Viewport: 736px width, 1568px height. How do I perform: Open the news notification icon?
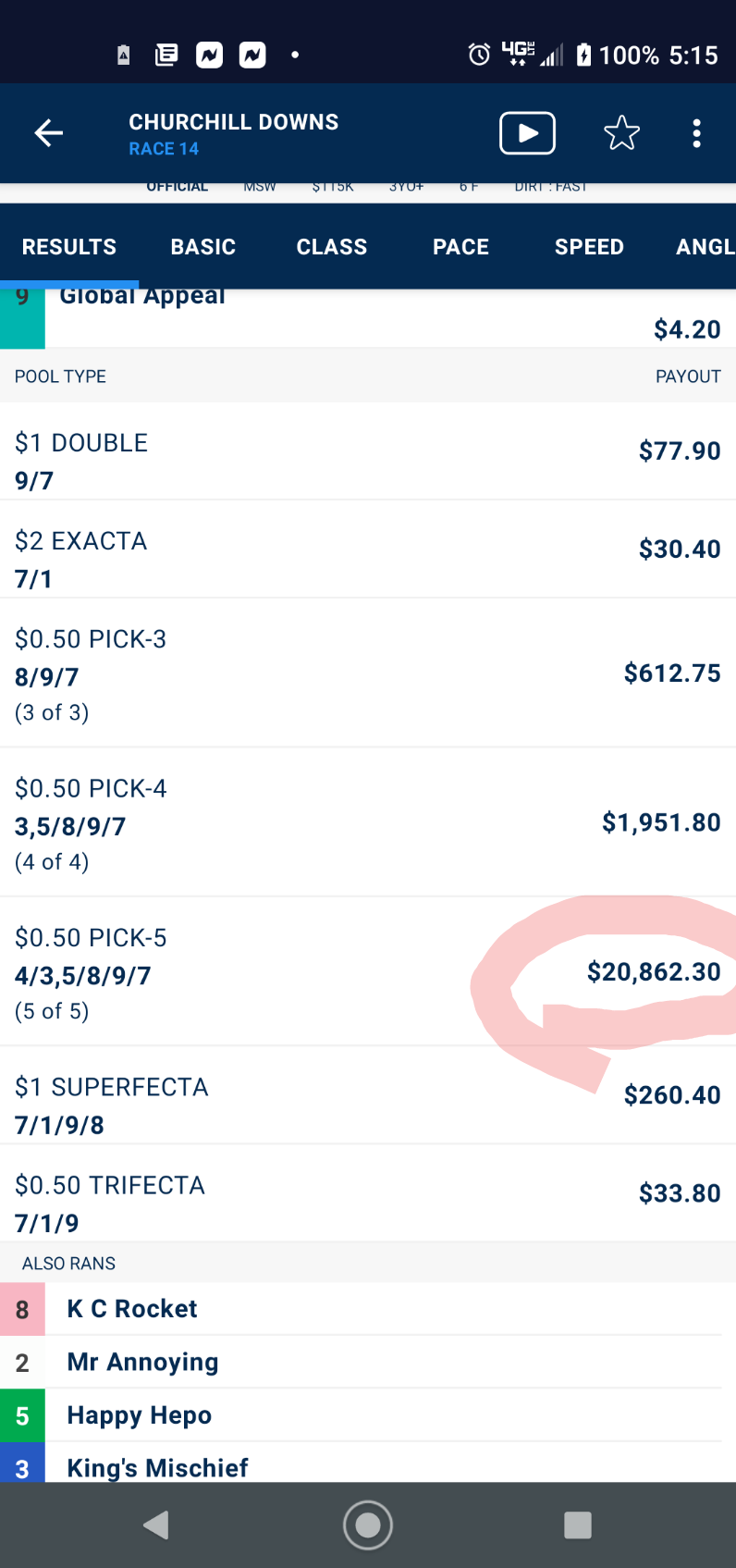pos(166,55)
